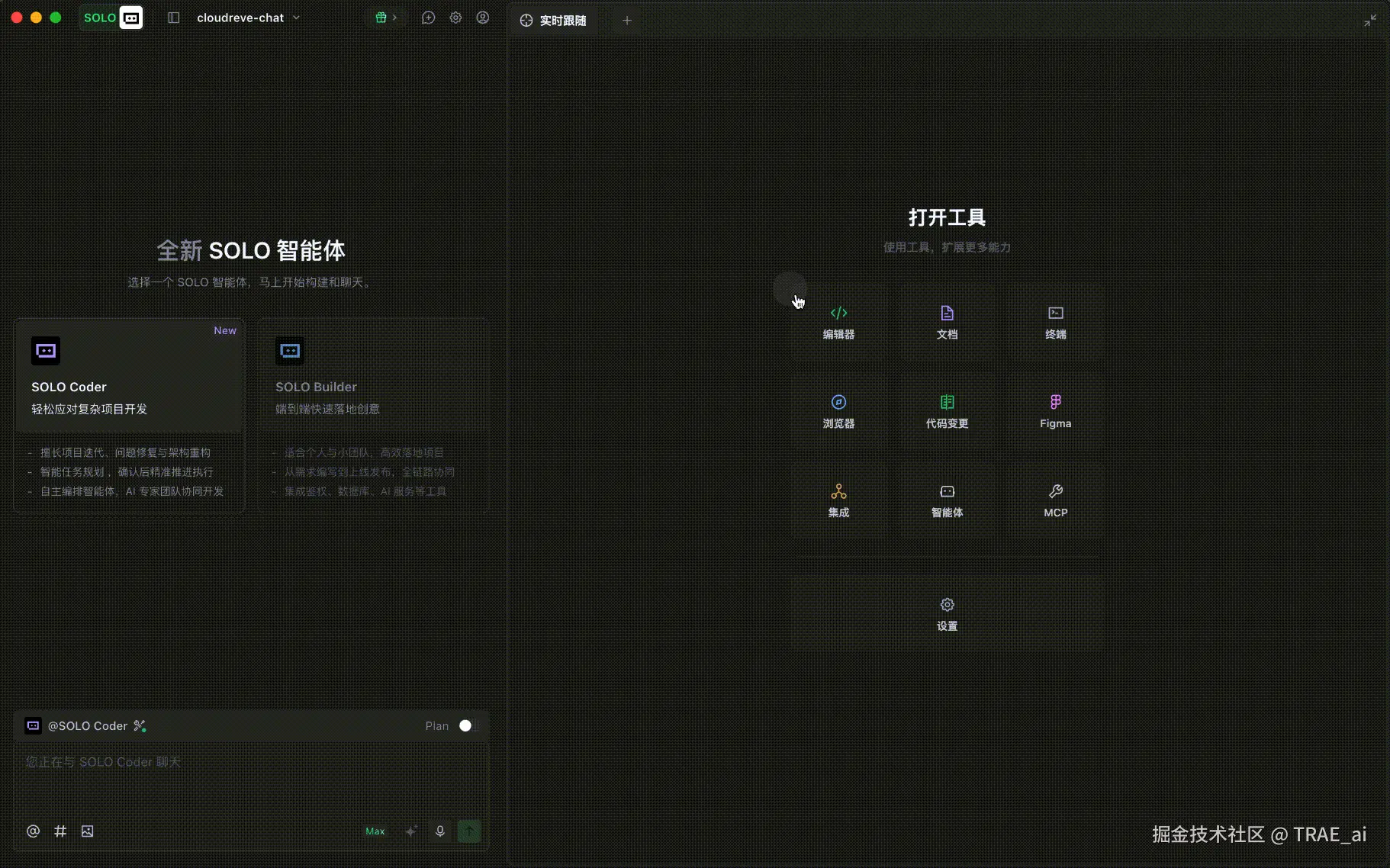Viewport: 1390px width, 868px height.
Task: Send the message with arrow button
Action: (x=469, y=831)
